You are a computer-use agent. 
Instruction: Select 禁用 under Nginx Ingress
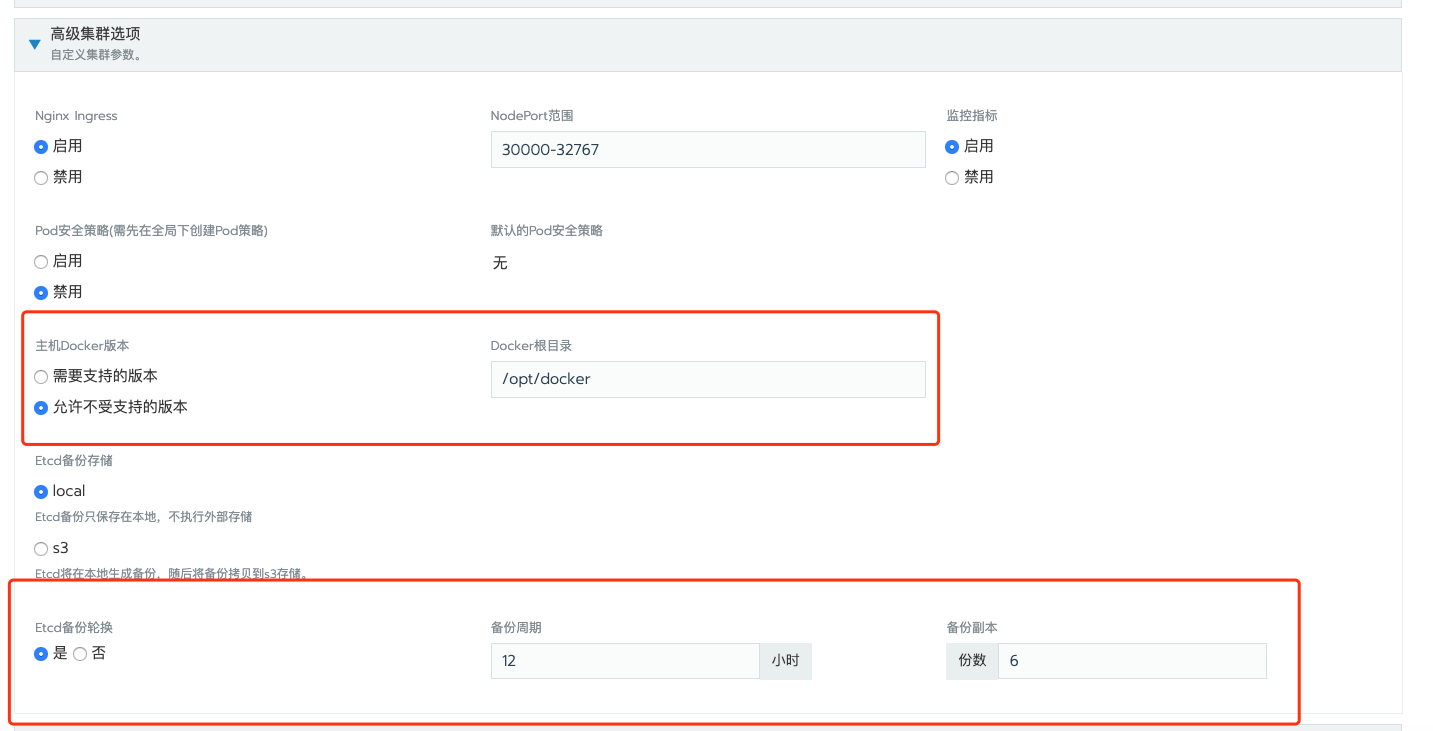[x=41, y=178]
